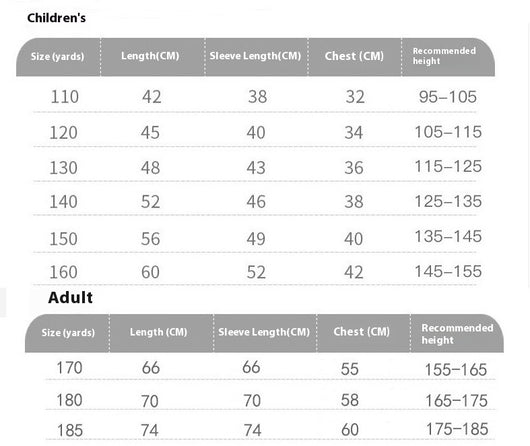The width and height of the screenshot is (530, 446).
Task: Click the 95–105 recommended height cell
Action: (x=448, y=97)
